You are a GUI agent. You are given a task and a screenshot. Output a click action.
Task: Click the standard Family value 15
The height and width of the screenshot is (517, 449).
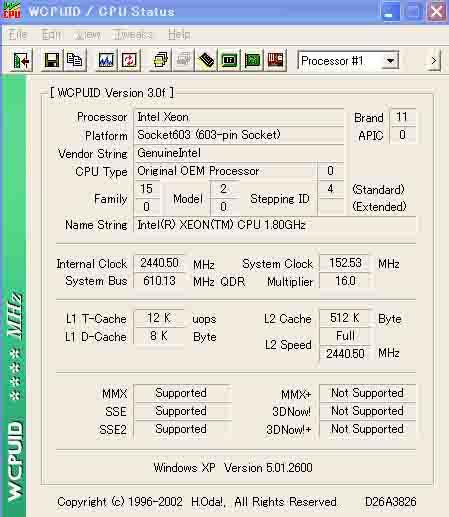147,189
